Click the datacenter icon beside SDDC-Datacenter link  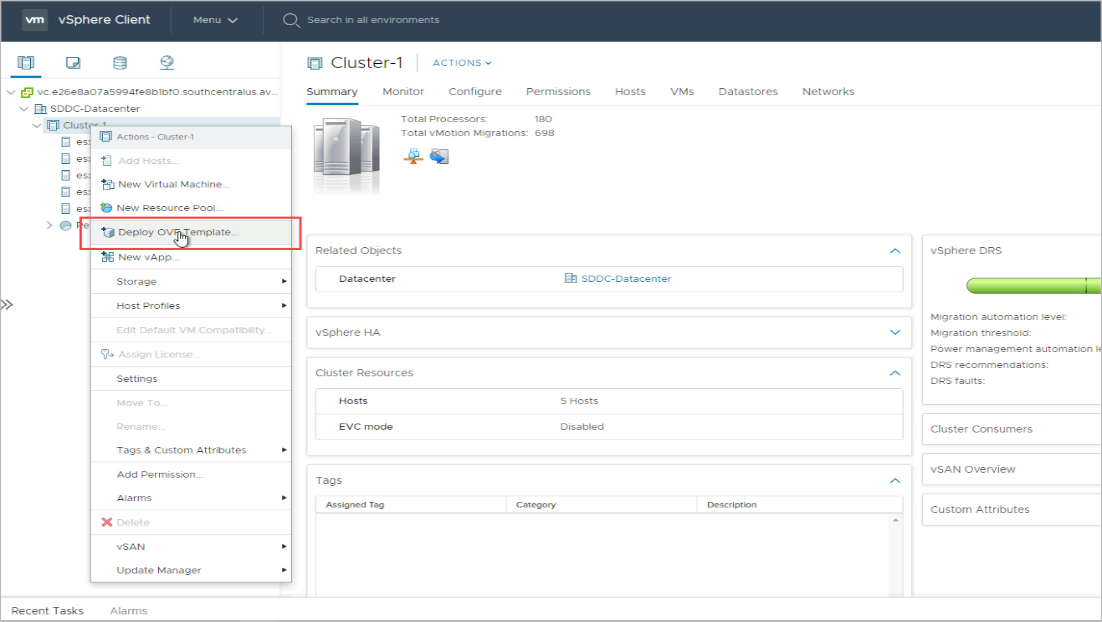pyautogui.click(x=571, y=279)
